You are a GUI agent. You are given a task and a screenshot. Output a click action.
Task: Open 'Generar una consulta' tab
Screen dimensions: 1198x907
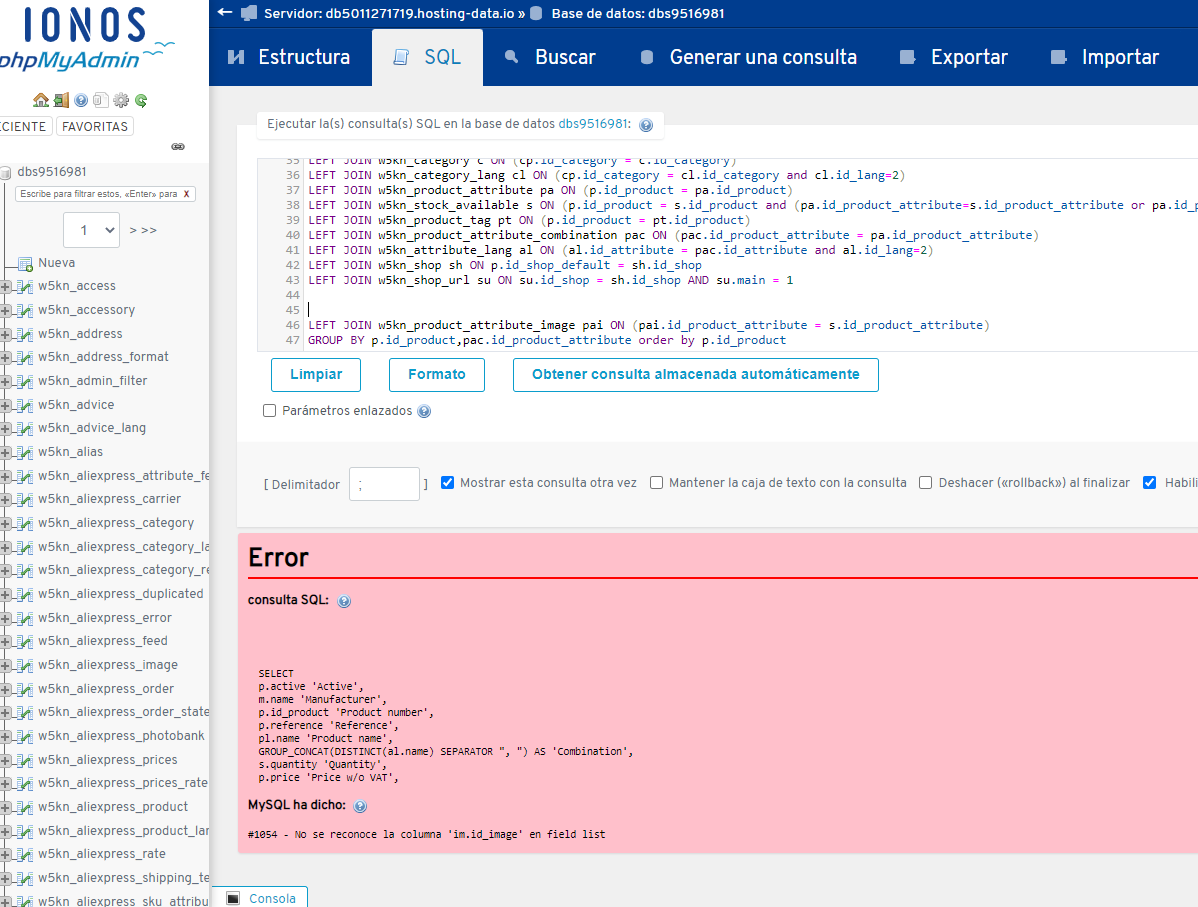[749, 57]
